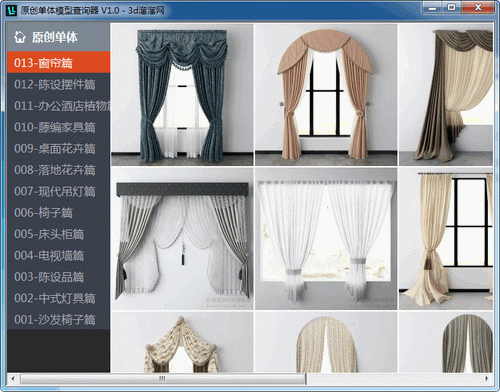The width and height of the screenshot is (500, 392).
Task: Click the app logo in title bar
Action: click(12, 10)
